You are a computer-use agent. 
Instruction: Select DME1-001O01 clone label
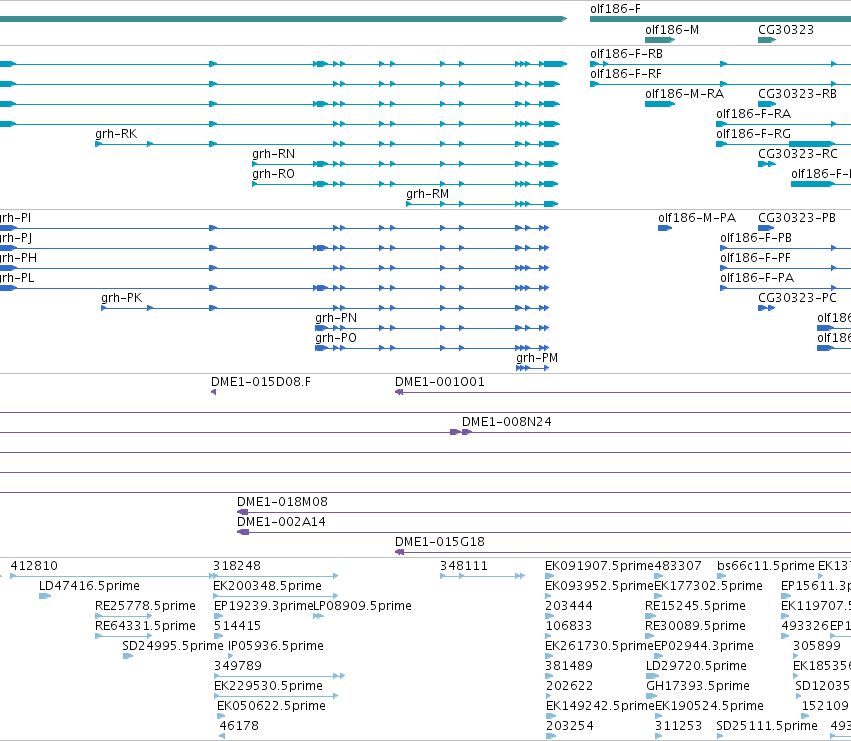(x=440, y=382)
